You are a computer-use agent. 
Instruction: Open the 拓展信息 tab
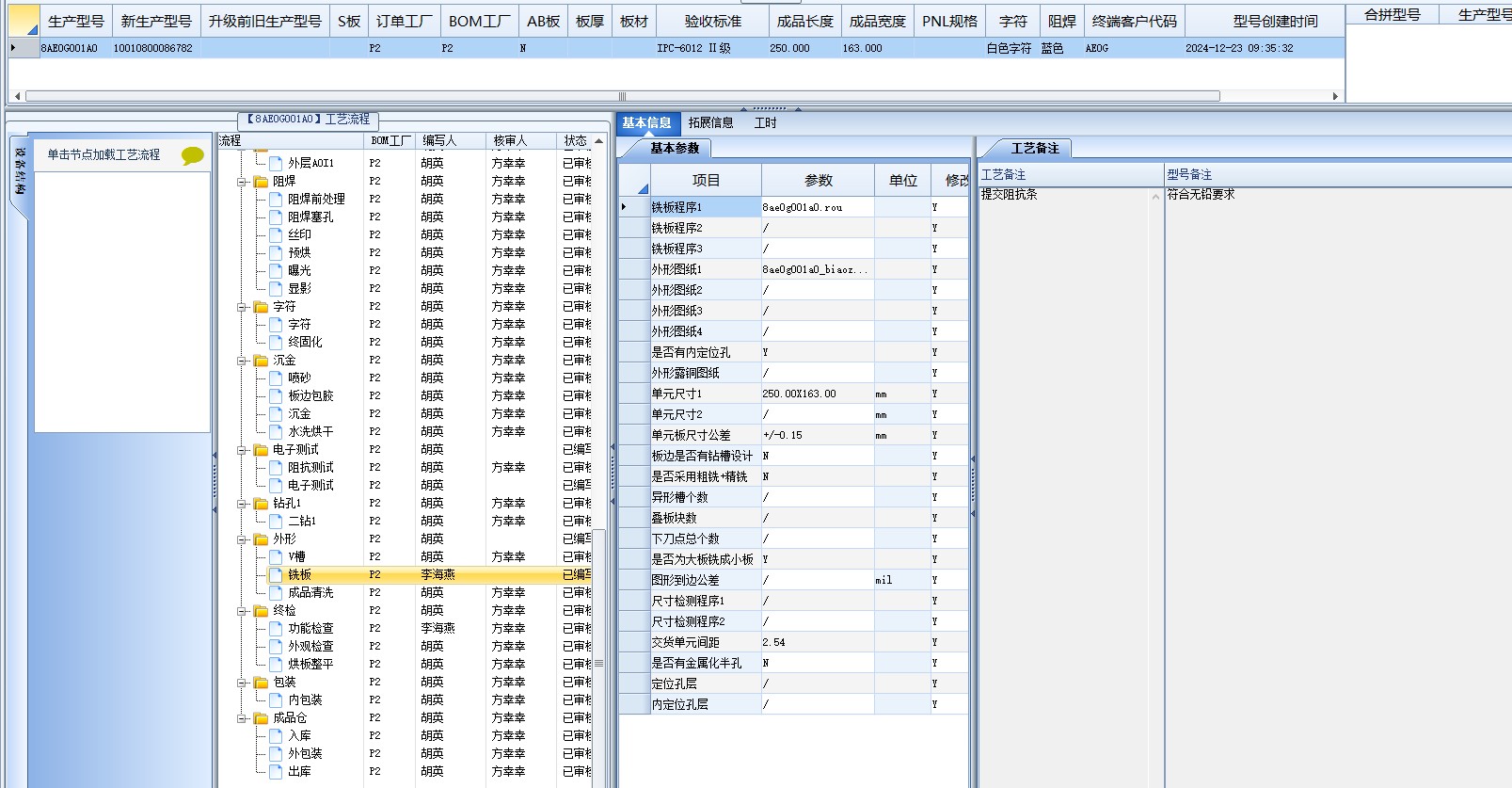[x=710, y=122]
